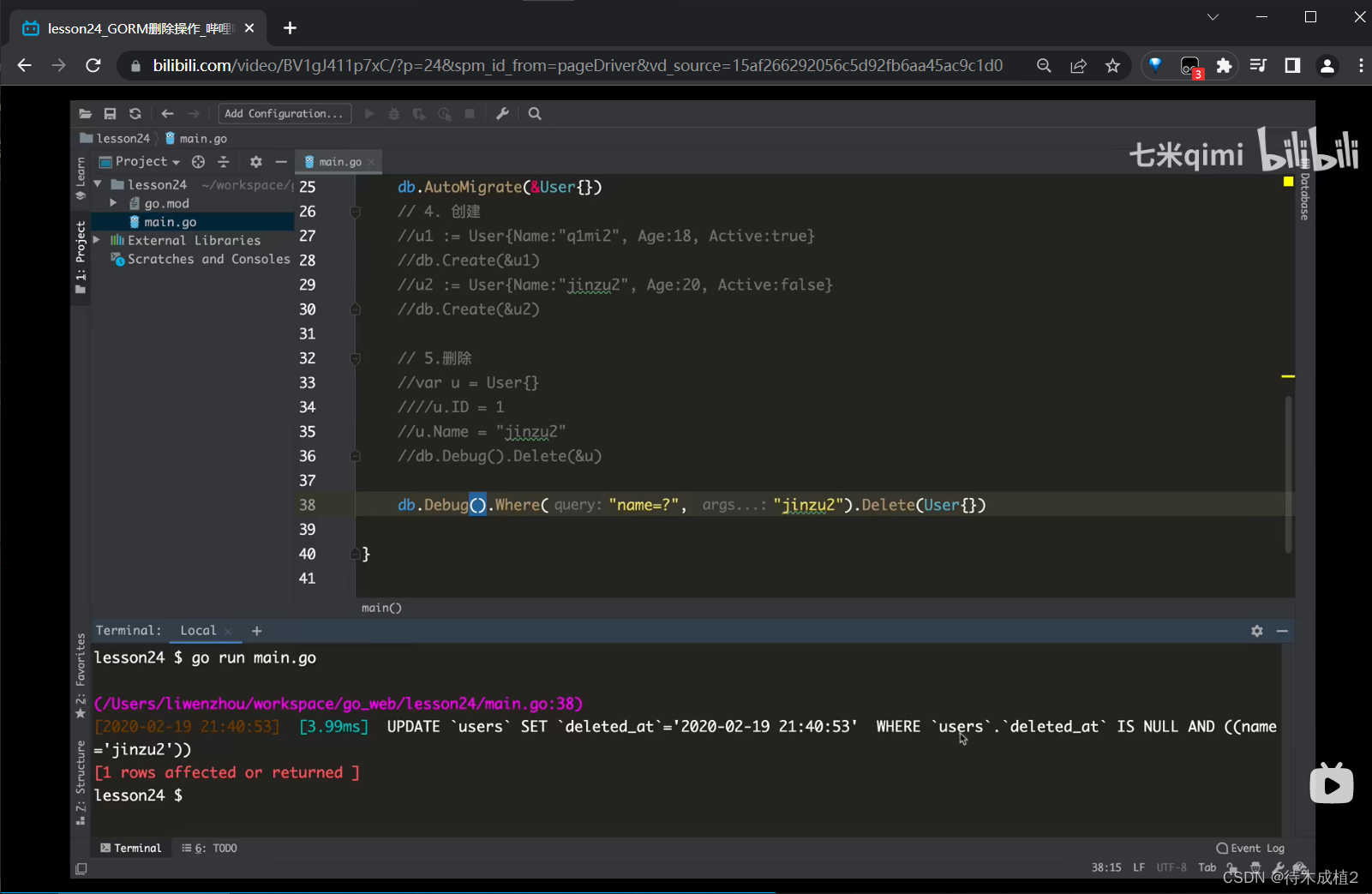The height and width of the screenshot is (894, 1372).
Task: Click the Stop square icon in toolbar
Action: coord(470,113)
